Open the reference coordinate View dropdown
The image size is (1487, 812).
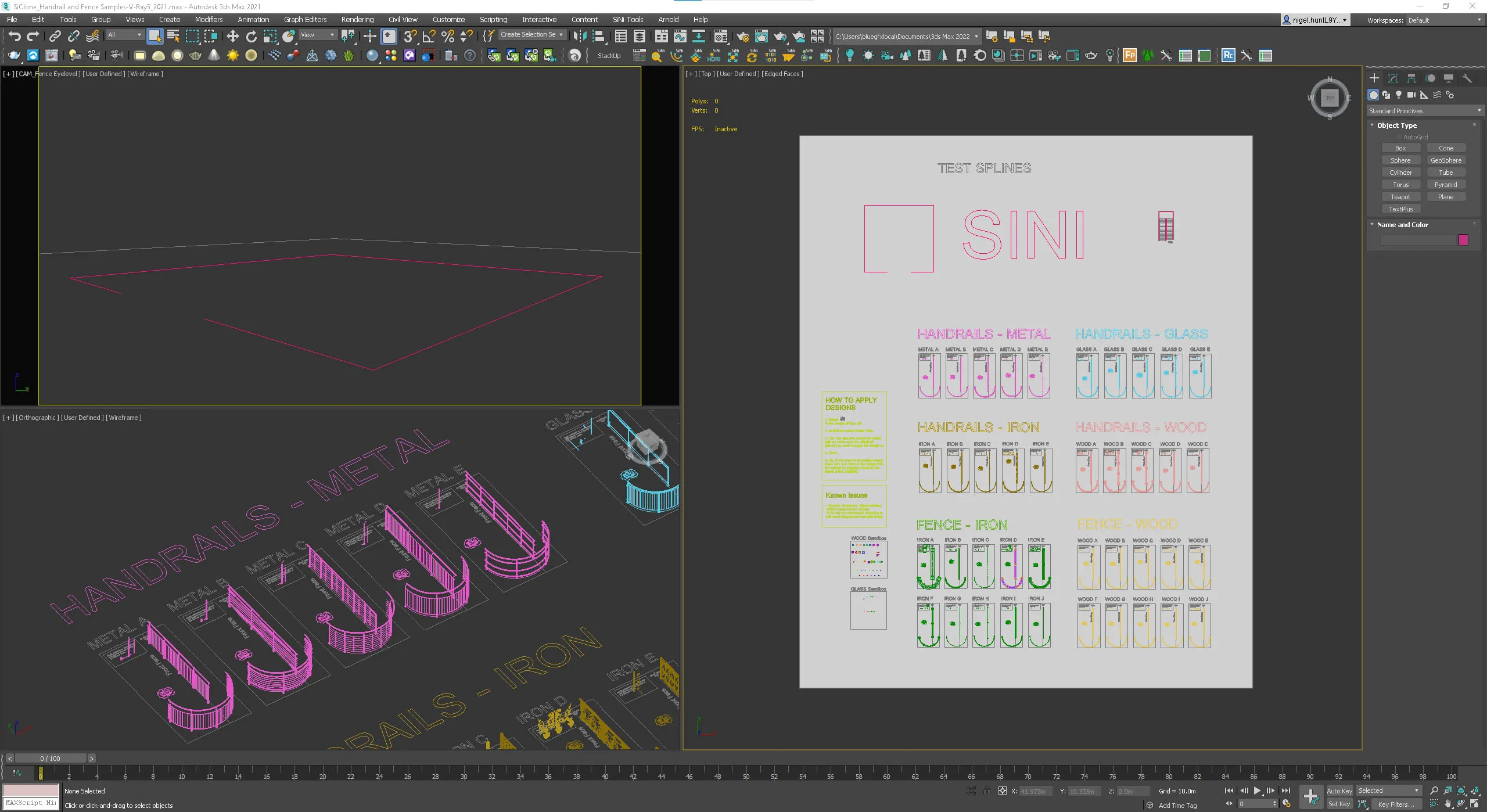317,35
